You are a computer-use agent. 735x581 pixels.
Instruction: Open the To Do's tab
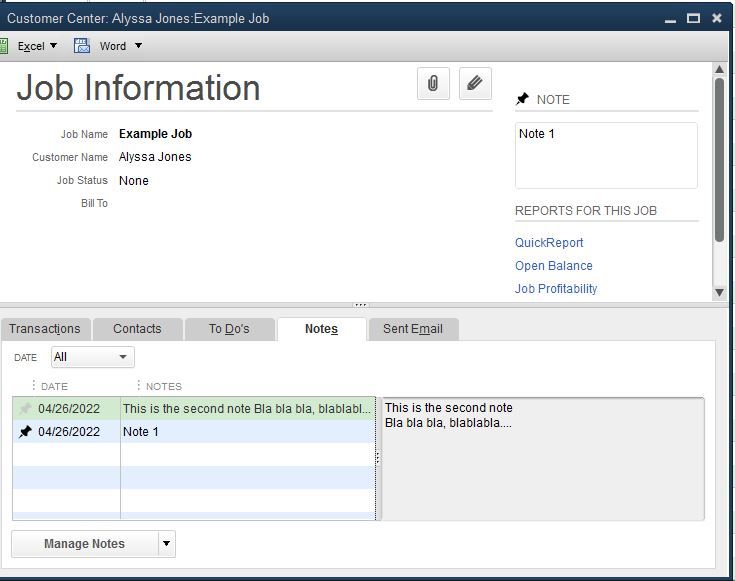229,329
